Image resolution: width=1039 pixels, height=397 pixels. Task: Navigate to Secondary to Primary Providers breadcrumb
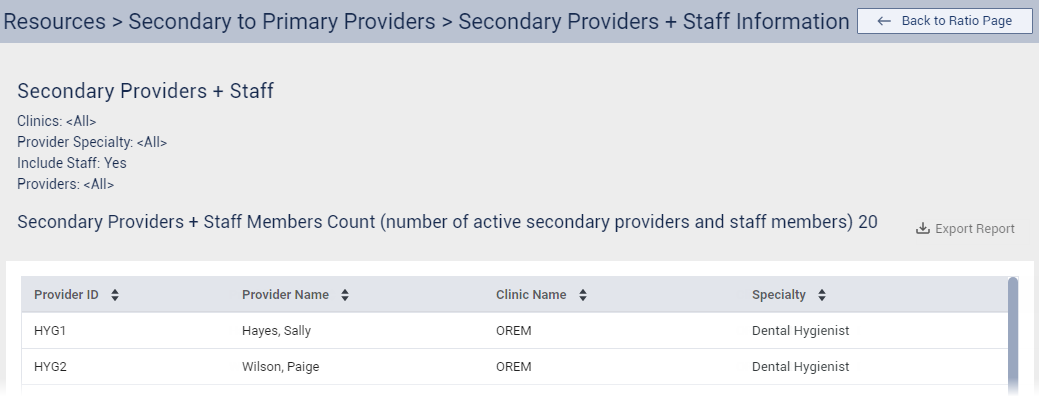point(282,21)
